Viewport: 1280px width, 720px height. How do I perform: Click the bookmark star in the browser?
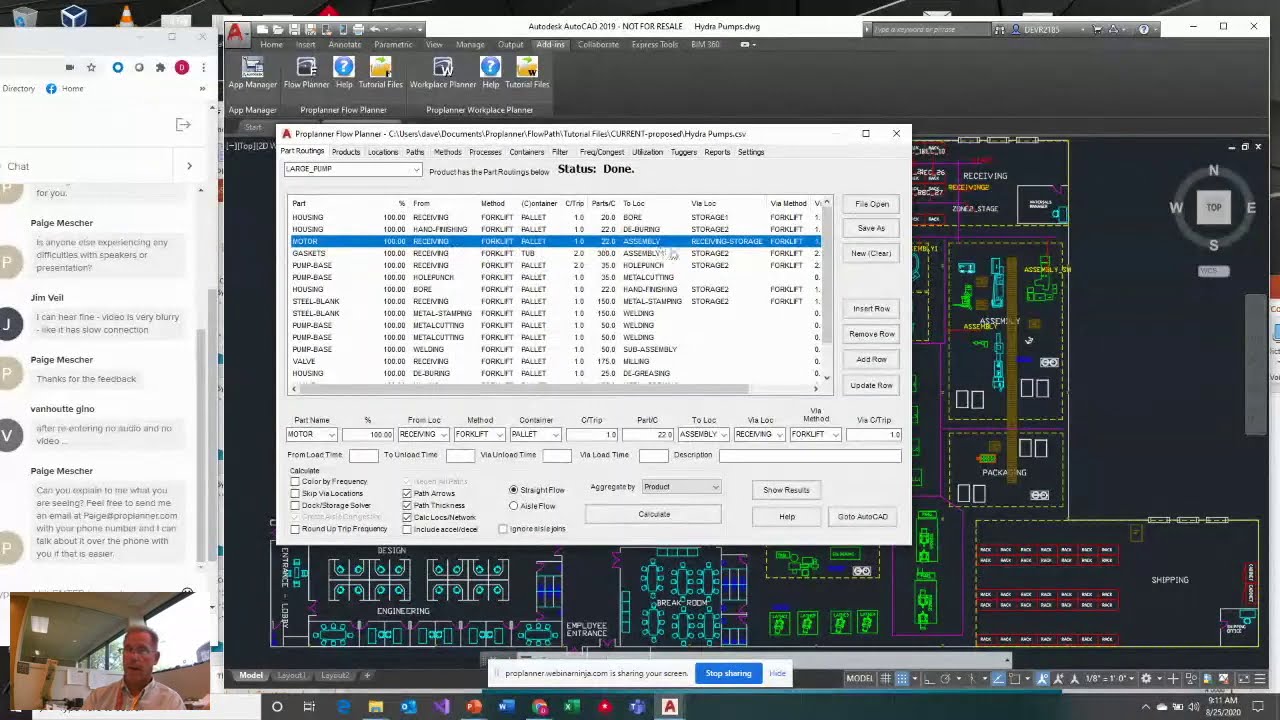tap(91, 67)
